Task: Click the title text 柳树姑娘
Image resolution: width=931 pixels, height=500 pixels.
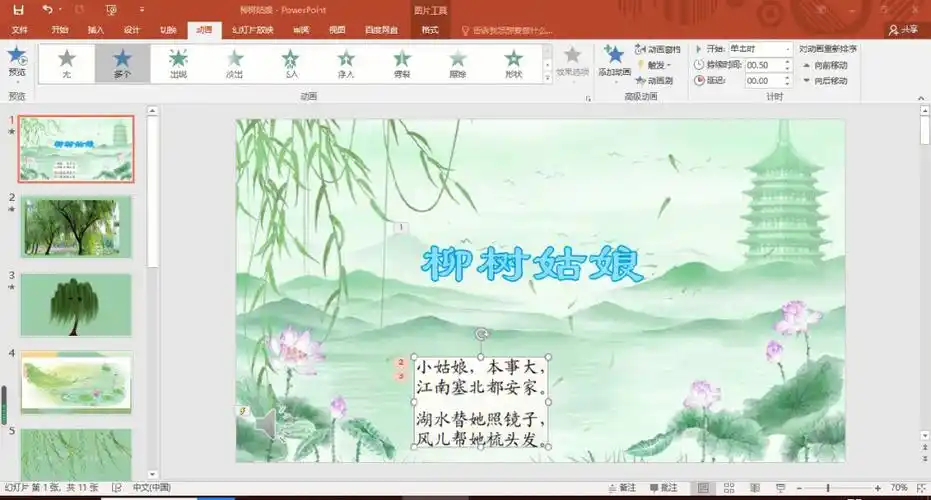Action: (x=532, y=264)
